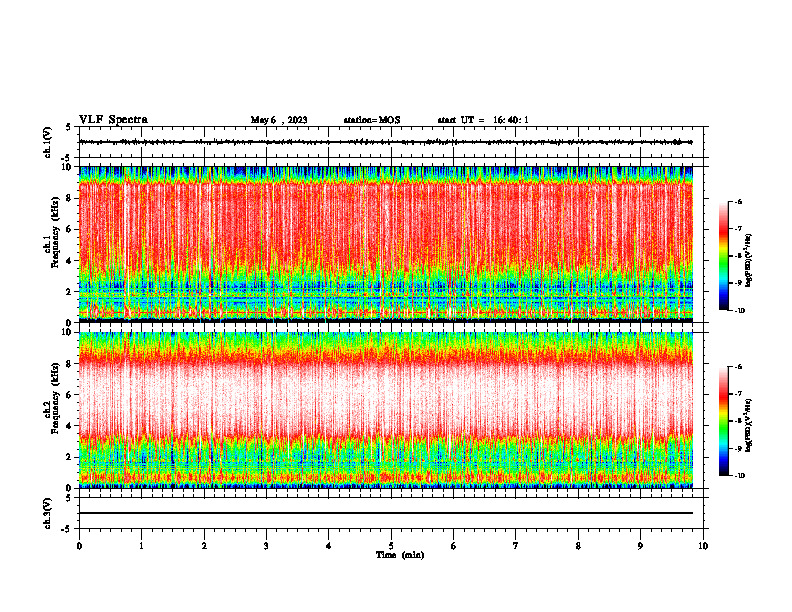Click the time axis tick label '10'
Image resolution: width=792 pixels, height=612 pixels.
click(703, 546)
